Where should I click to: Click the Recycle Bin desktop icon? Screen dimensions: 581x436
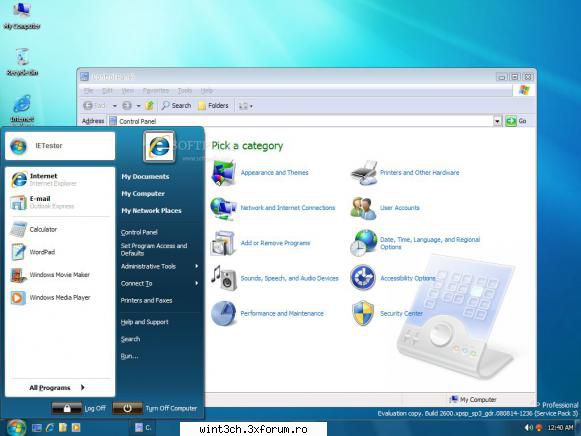coord(22,61)
